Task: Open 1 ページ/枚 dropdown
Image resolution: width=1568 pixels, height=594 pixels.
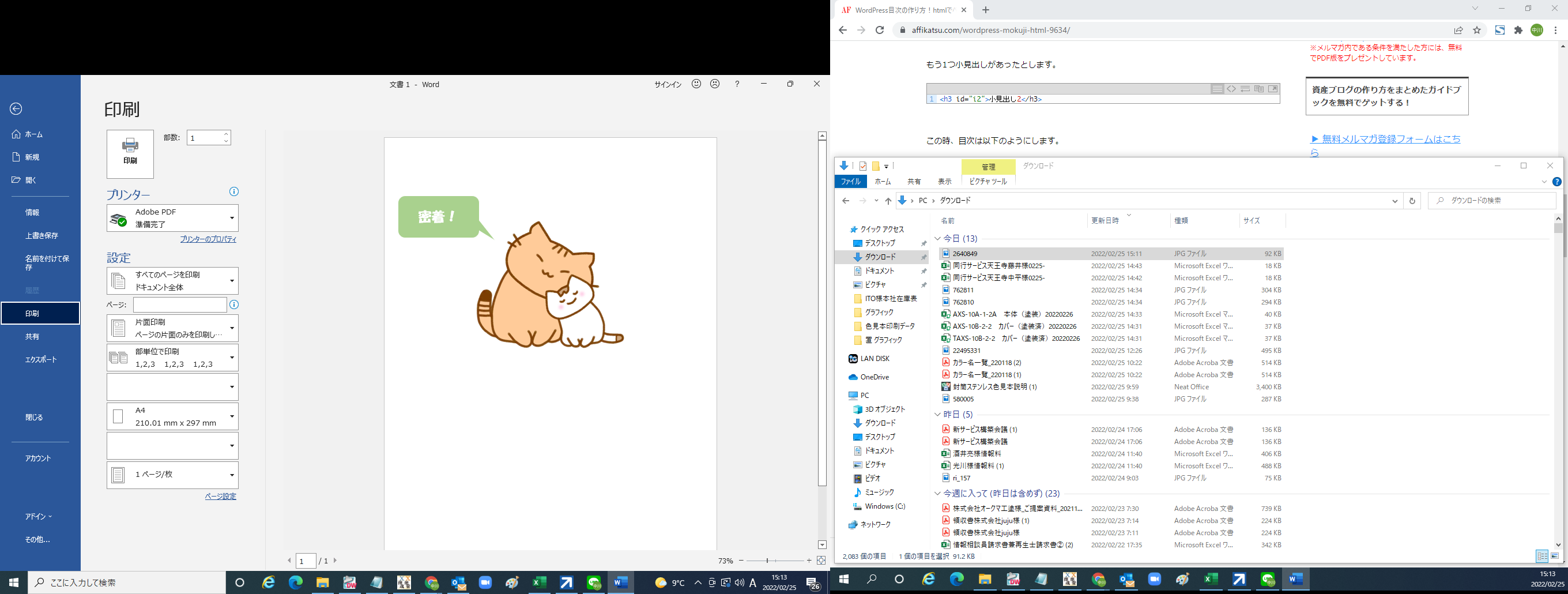Action: tap(172, 475)
